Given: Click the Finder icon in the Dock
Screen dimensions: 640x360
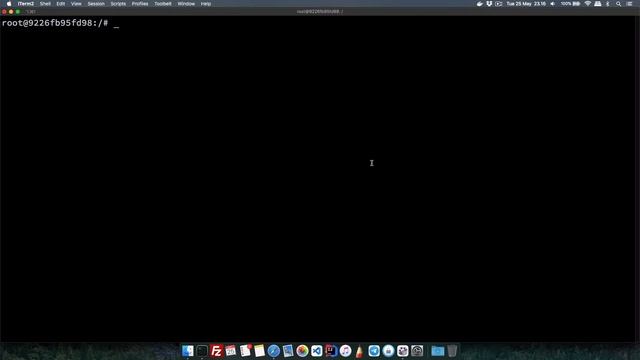Looking at the screenshot, I should click(188, 351).
